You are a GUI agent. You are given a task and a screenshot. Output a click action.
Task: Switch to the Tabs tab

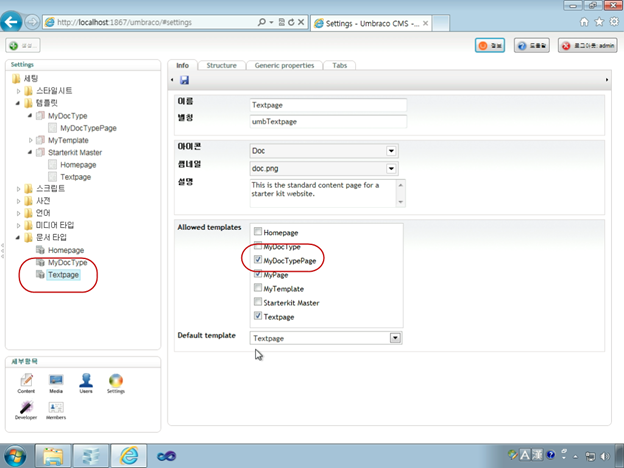coord(339,65)
